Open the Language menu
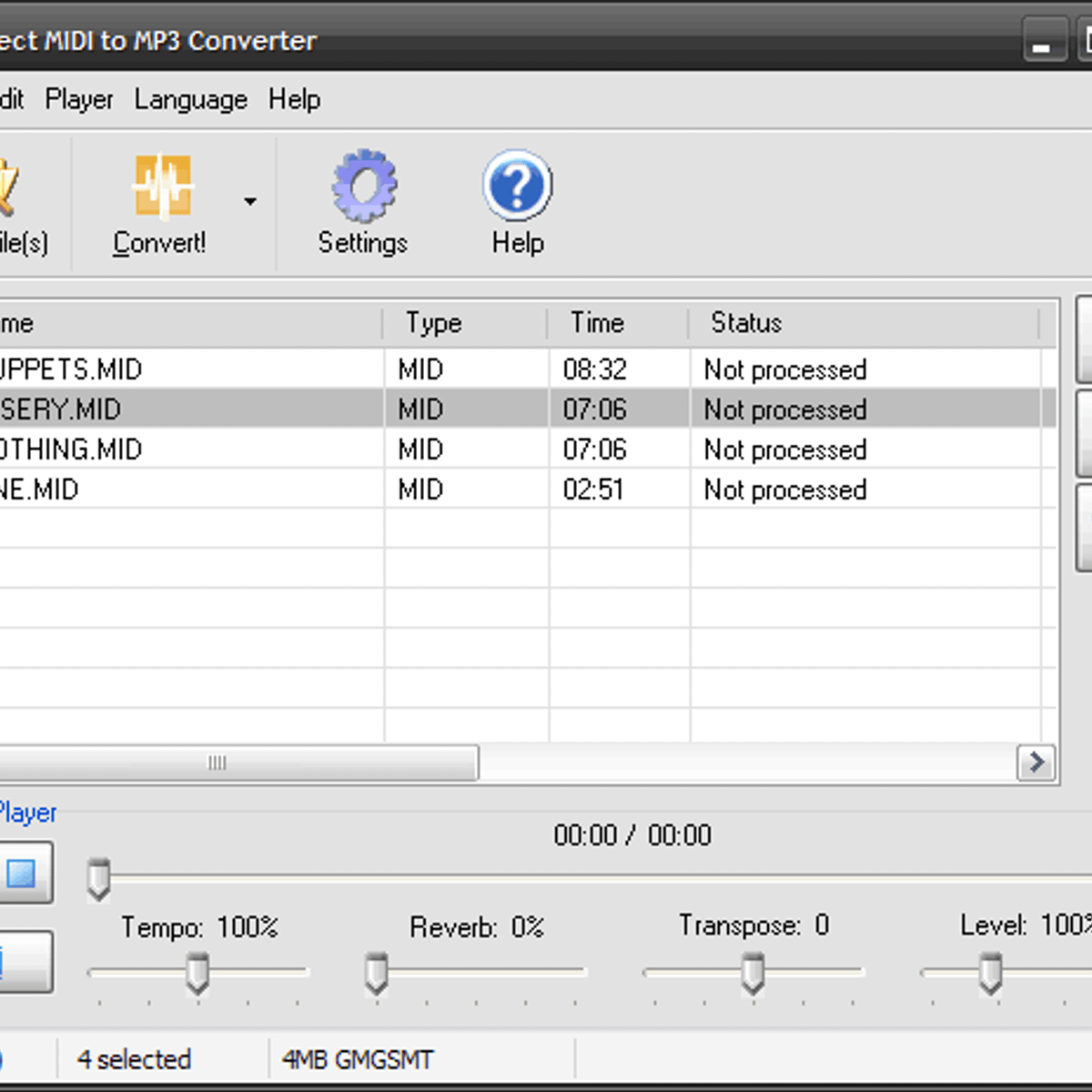The image size is (1092, 1092). (x=190, y=99)
